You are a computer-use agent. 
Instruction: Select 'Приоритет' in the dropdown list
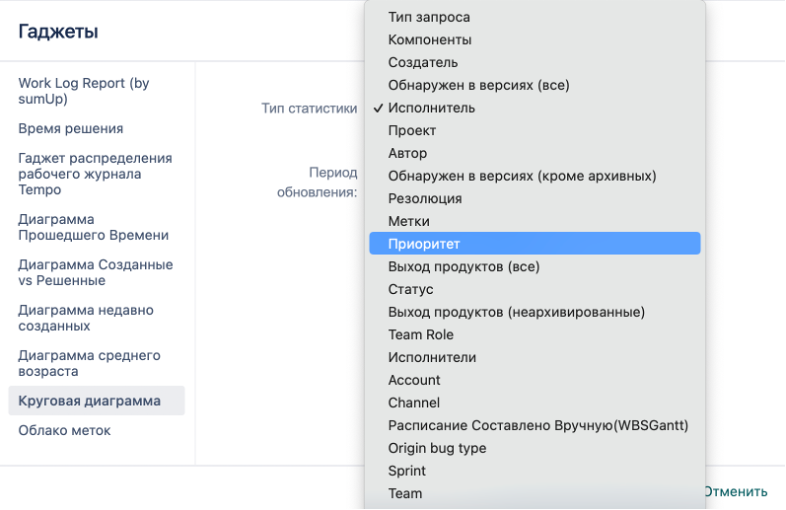pos(424,244)
